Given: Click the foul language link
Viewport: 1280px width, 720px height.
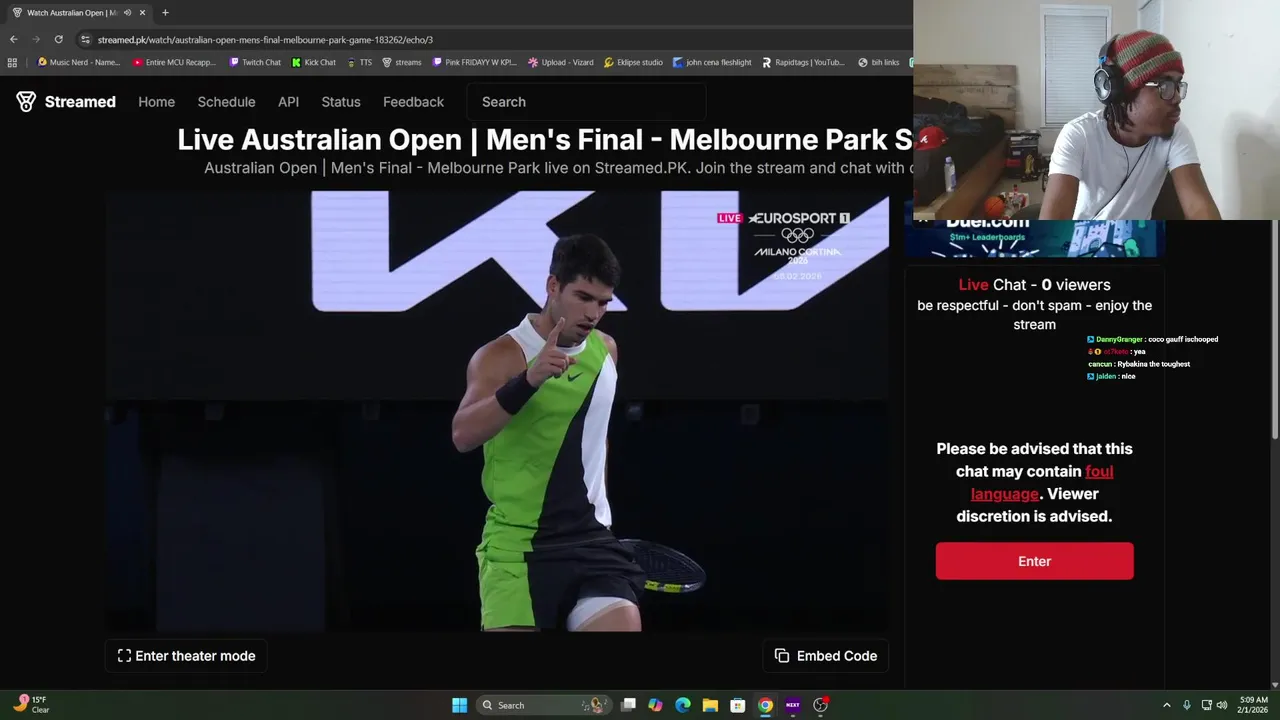Looking at the screenshot, I should [x=1041, y=482].
